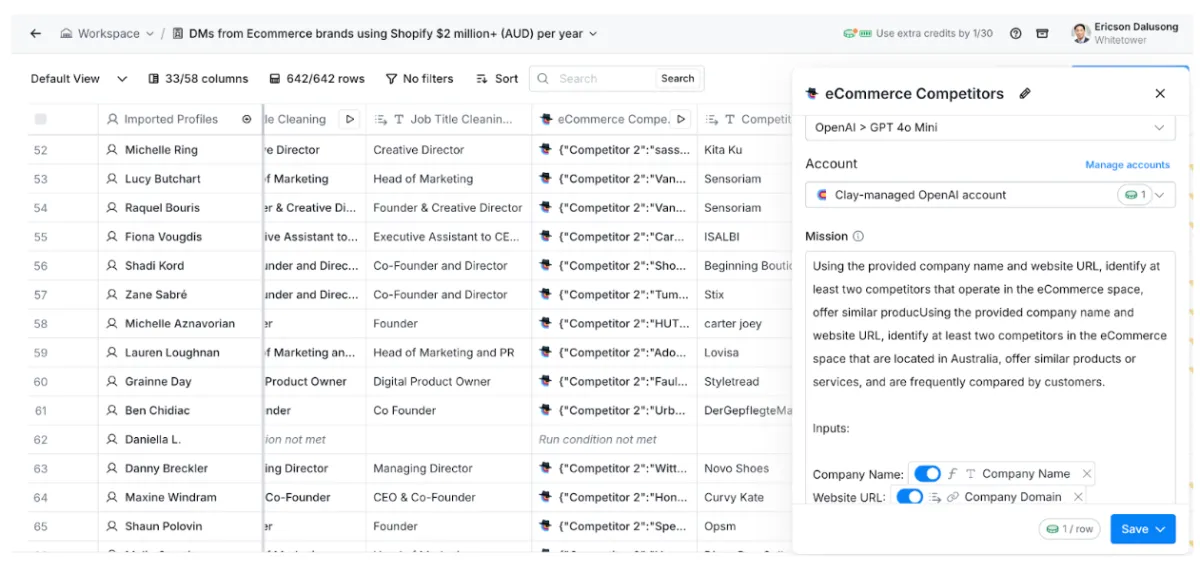Select the Kita Ku competitor cell
This screenshot has height=572, width=1200.
[x=745, y=150]
